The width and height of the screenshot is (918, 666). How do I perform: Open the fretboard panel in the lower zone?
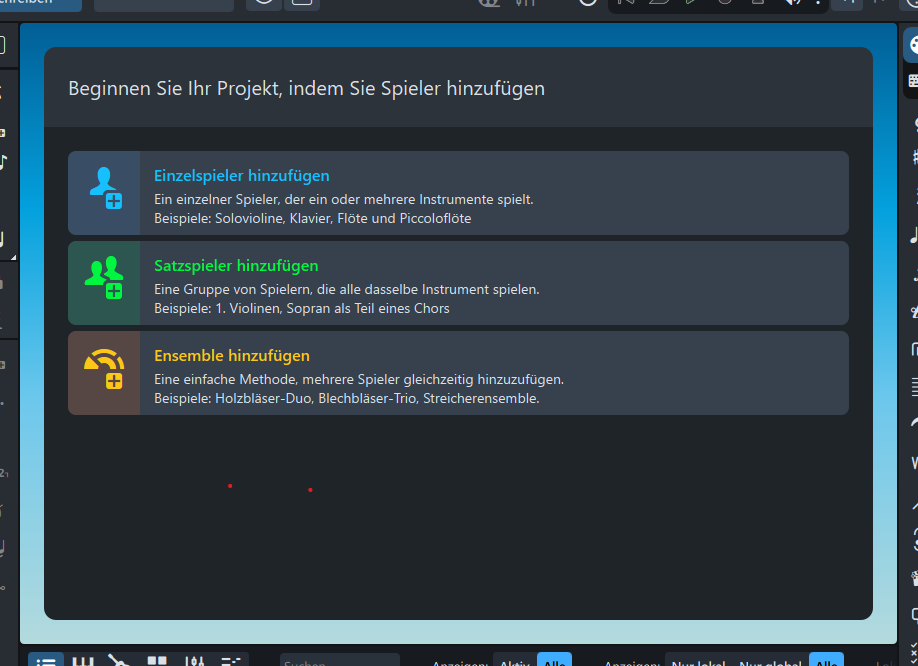[x=119, y=661]
